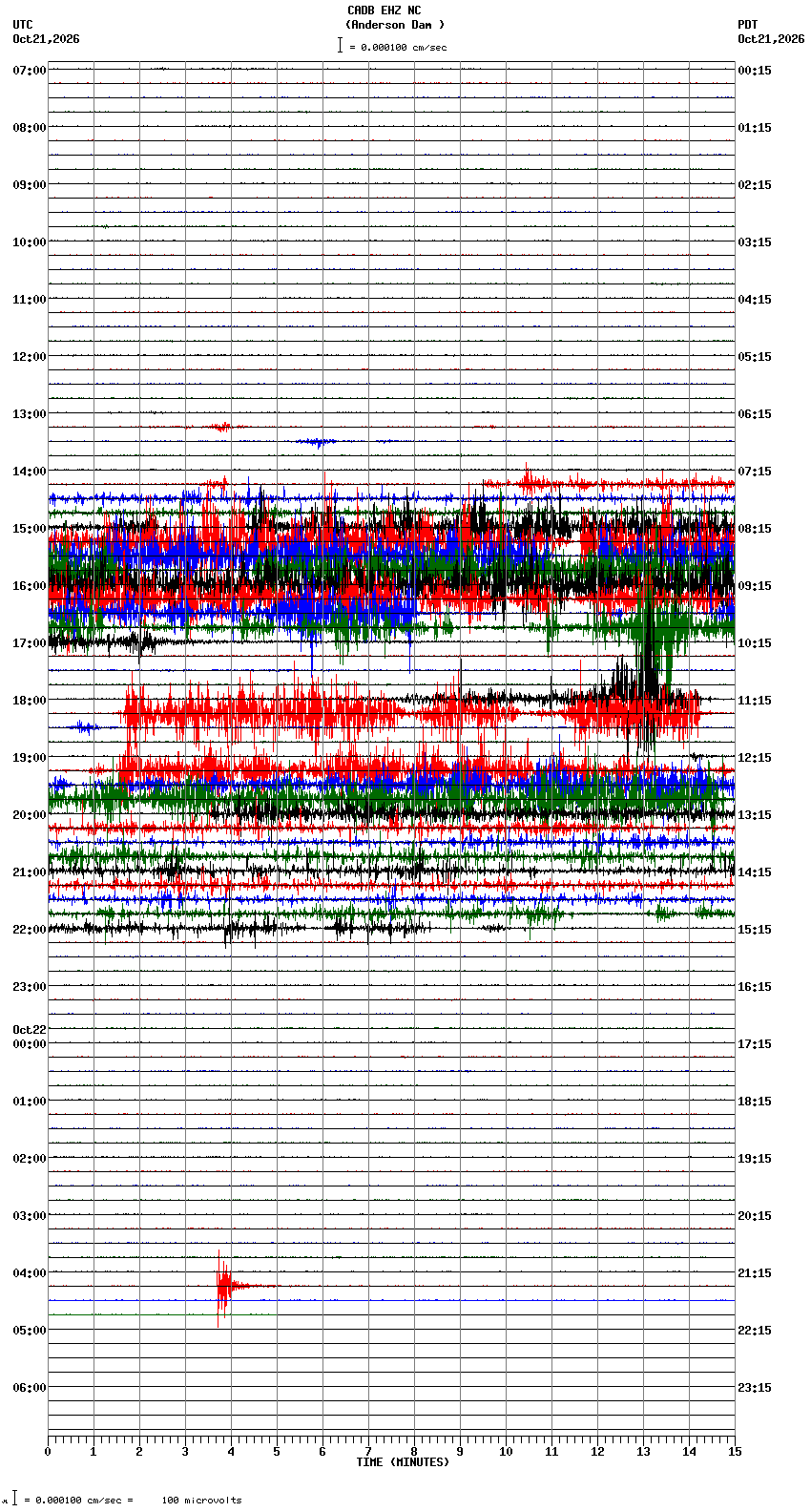This screenshot has width=811, height=1512.
Task: Click the 02:00 UTC row label
Action: pos(30,1159)
